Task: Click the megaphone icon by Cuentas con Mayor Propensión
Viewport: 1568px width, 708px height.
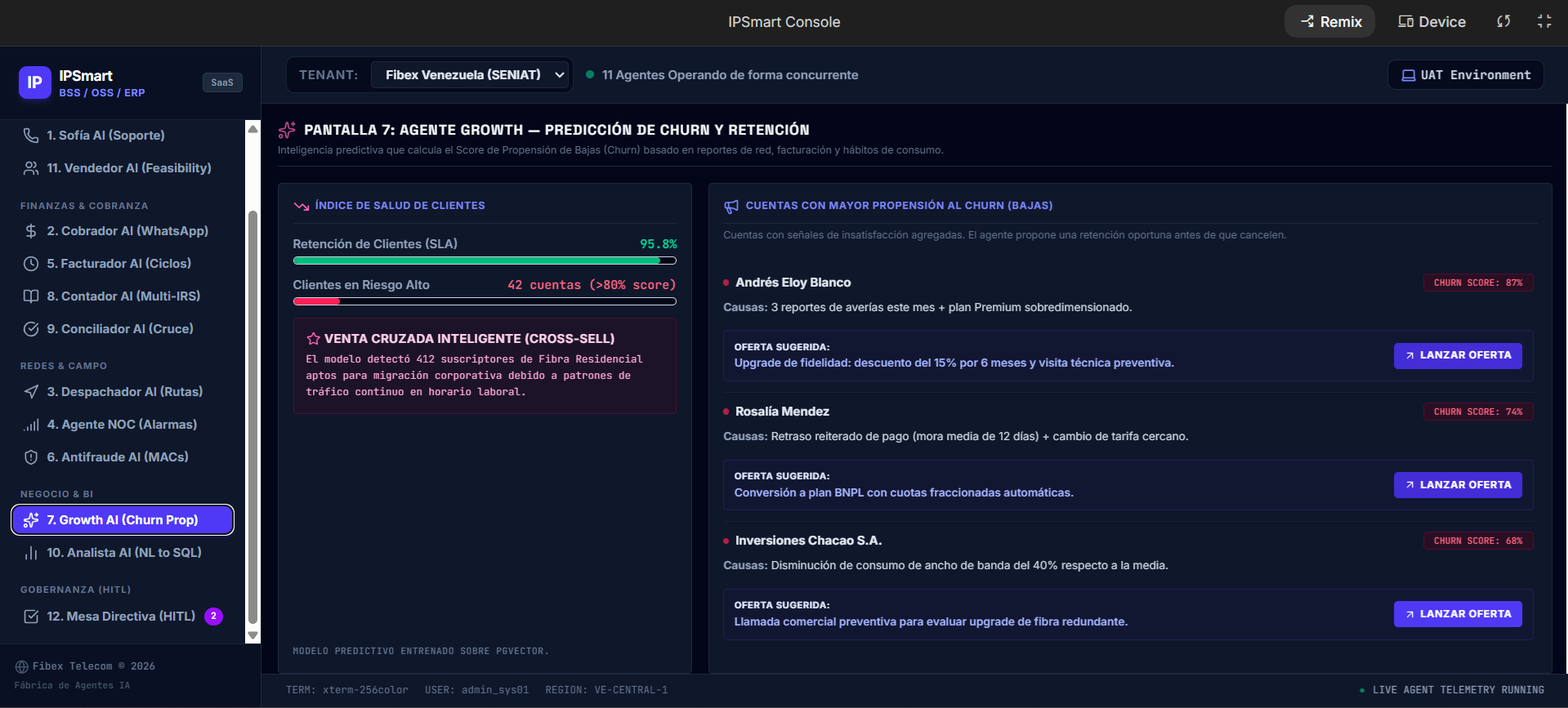Action: pyautogui.click(x=731, y=207)
